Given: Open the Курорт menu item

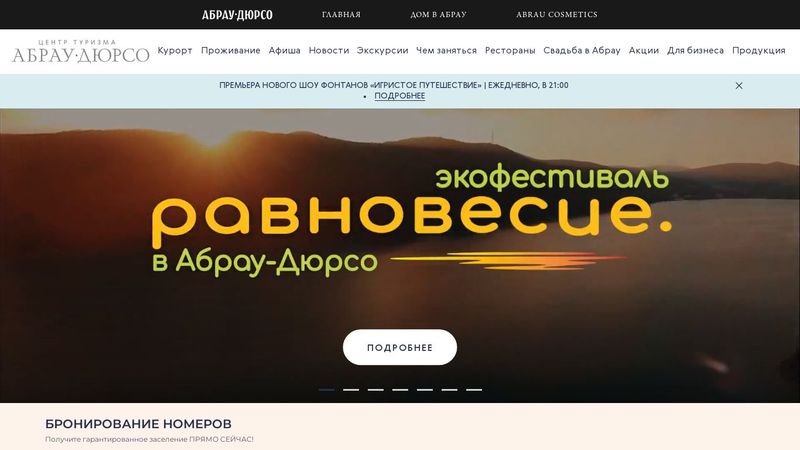Looking at the screenshot, I should pos(175,51).
